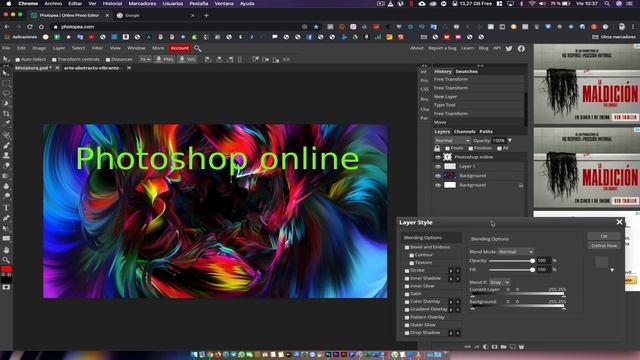Image resolution: width=640 pixels, height=360 pixels.
Task: Click the red foreground color swatch
Action: 6,269
